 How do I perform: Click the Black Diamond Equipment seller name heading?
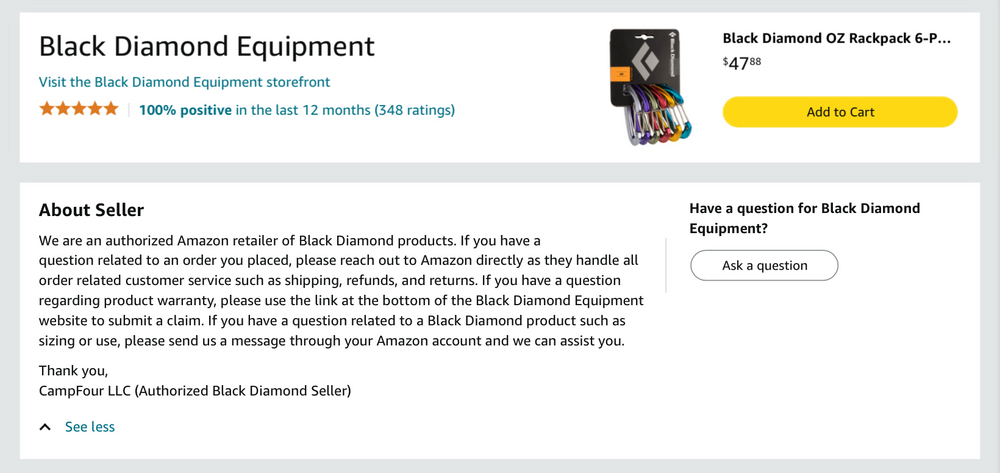[x=207, y=47]
